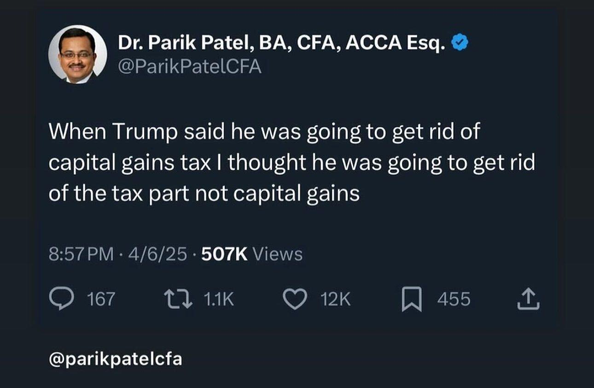
Task: Open the @ParikPatelCFA handle link
Action: tap(189, 67)
